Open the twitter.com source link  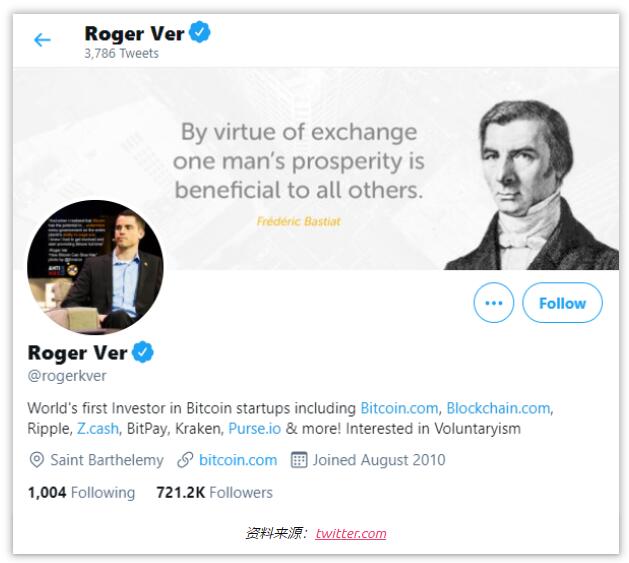pos(350,533)
